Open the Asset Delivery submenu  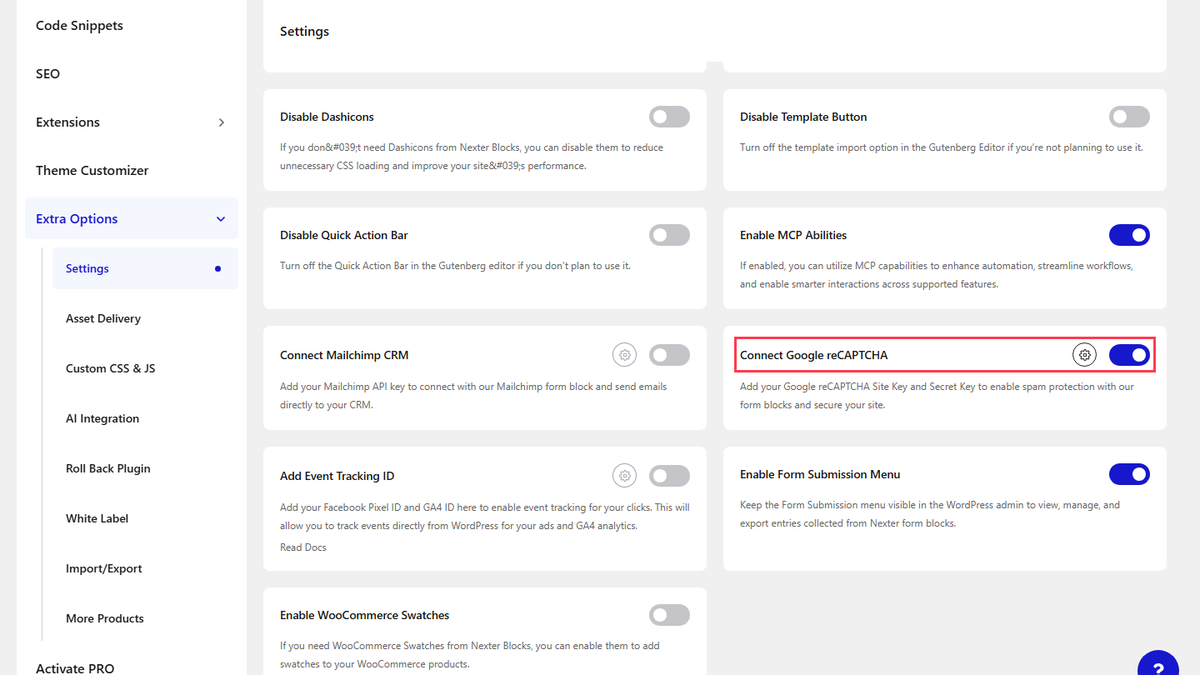103,319
